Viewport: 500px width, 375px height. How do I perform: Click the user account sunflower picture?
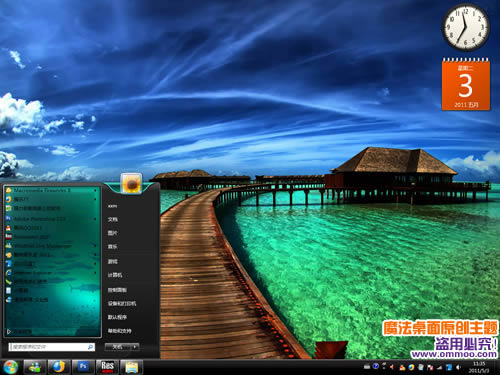pos(131,183)
